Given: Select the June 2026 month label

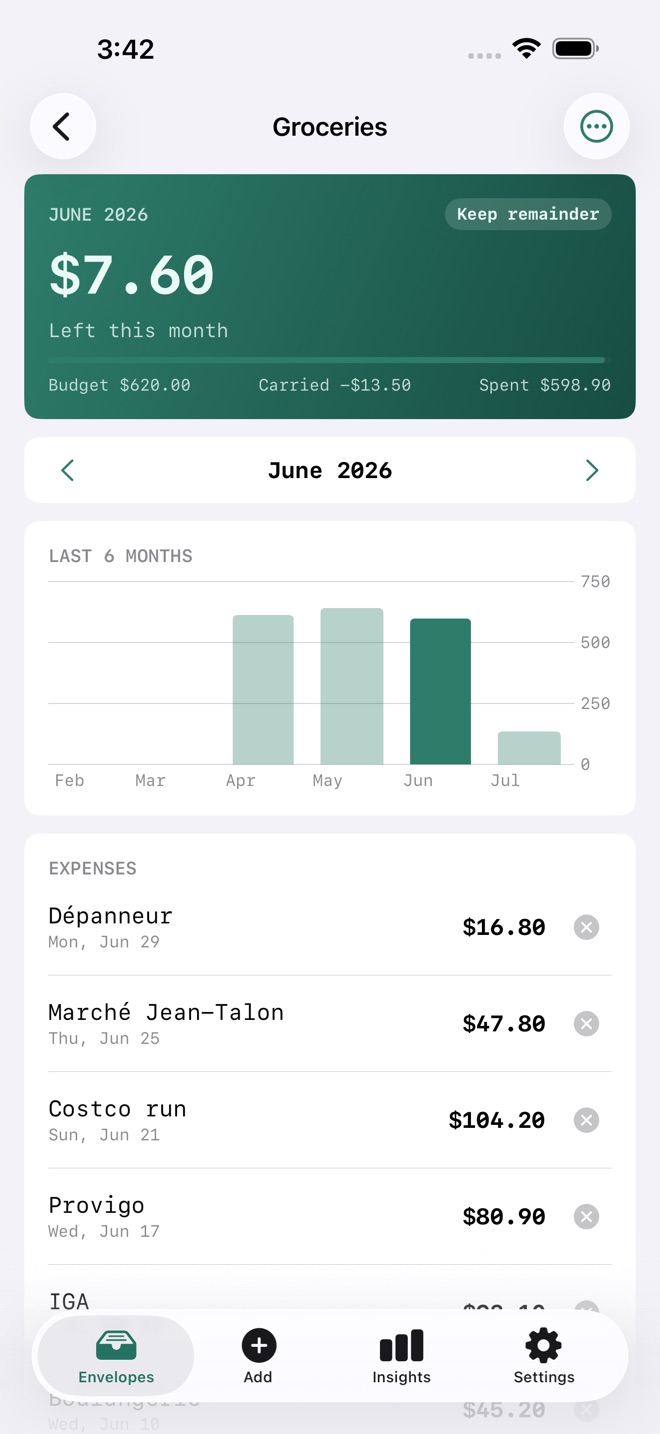Looking at the screenshot, I should pos(330,471).
